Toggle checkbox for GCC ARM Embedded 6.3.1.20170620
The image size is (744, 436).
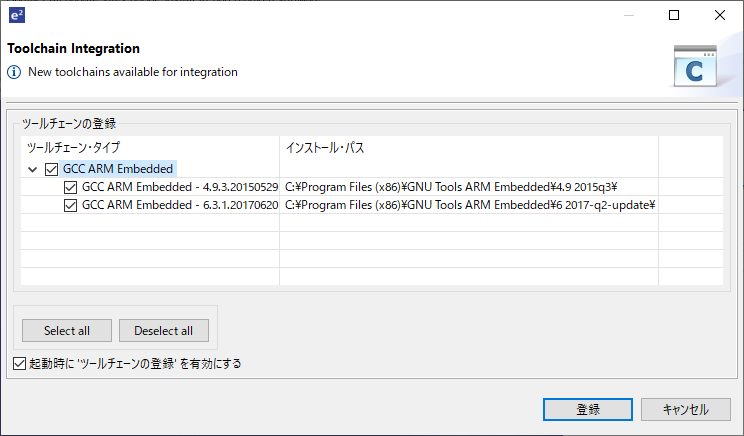tap(70, 205)
